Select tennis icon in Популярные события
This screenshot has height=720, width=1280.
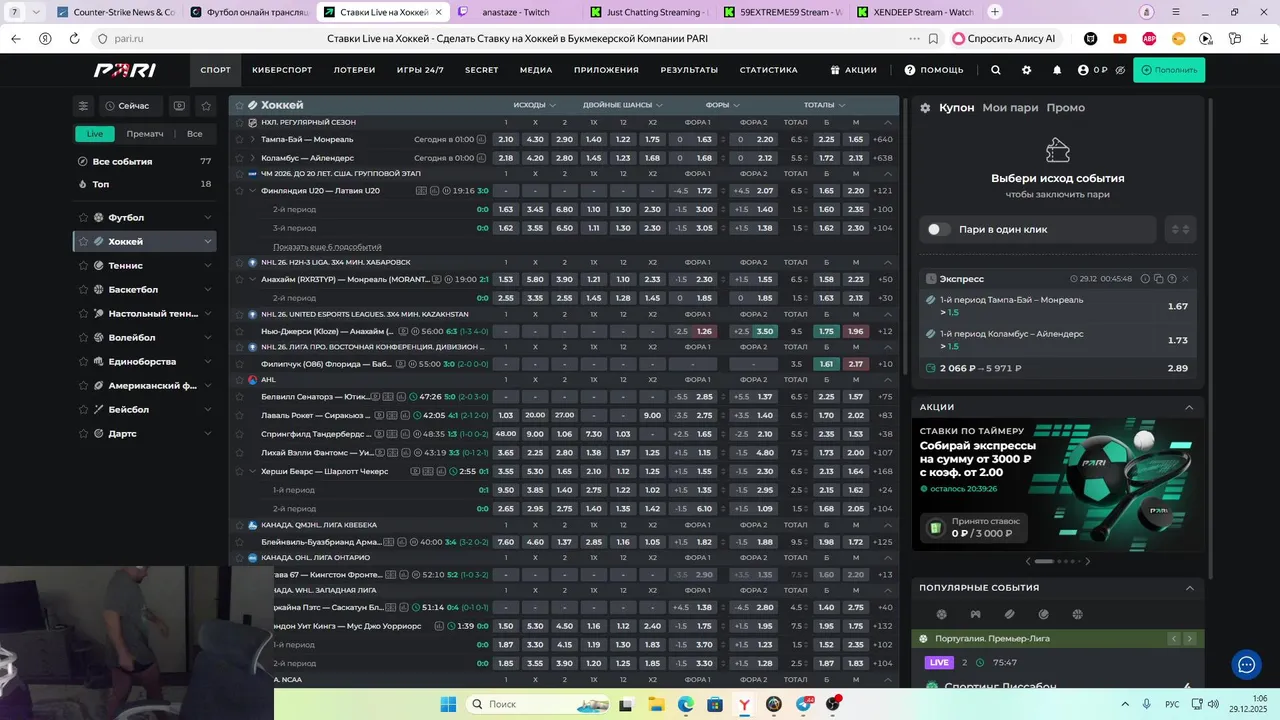coord(1043,614)
